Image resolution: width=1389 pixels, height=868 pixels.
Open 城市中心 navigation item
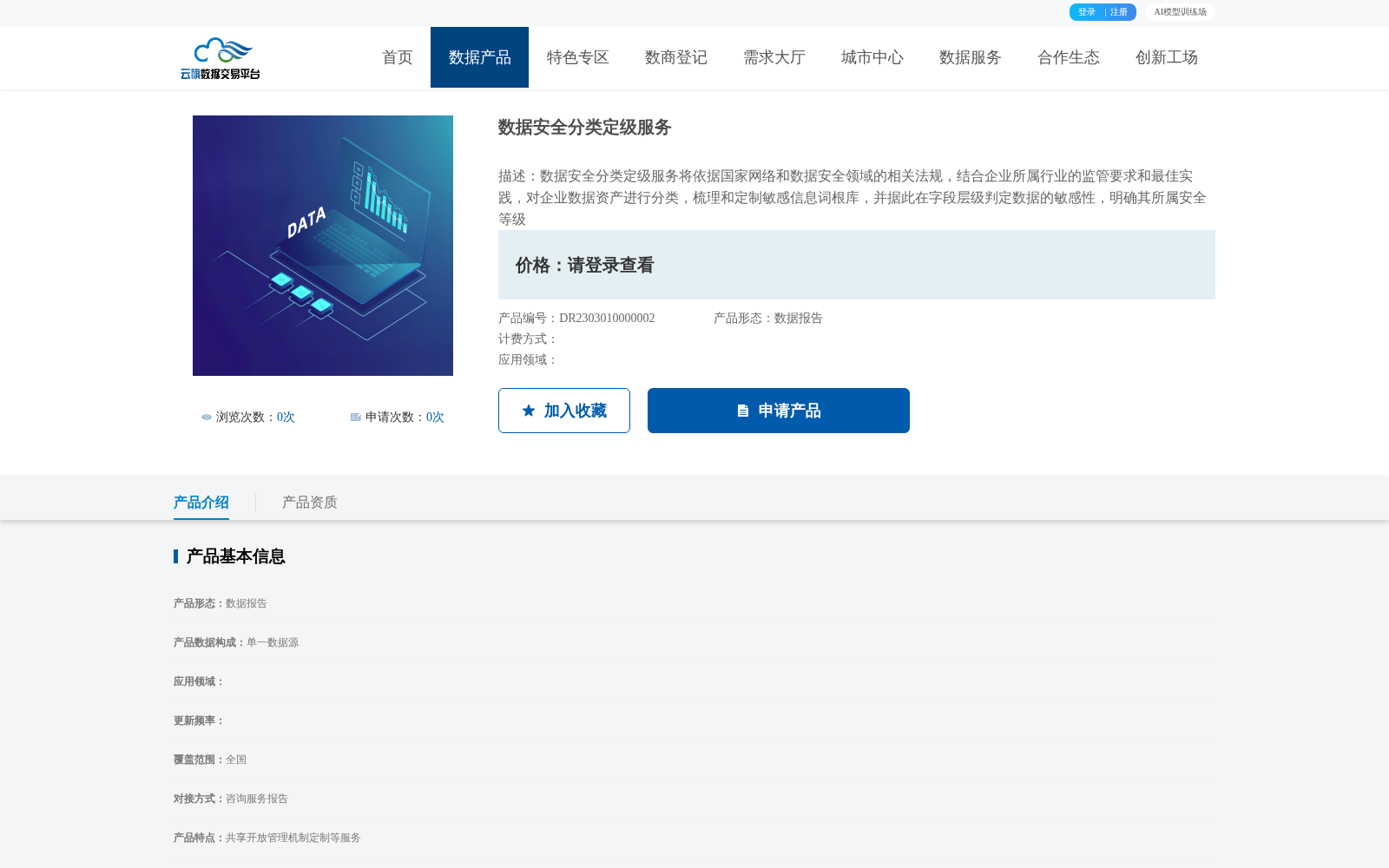click(872, 57)
